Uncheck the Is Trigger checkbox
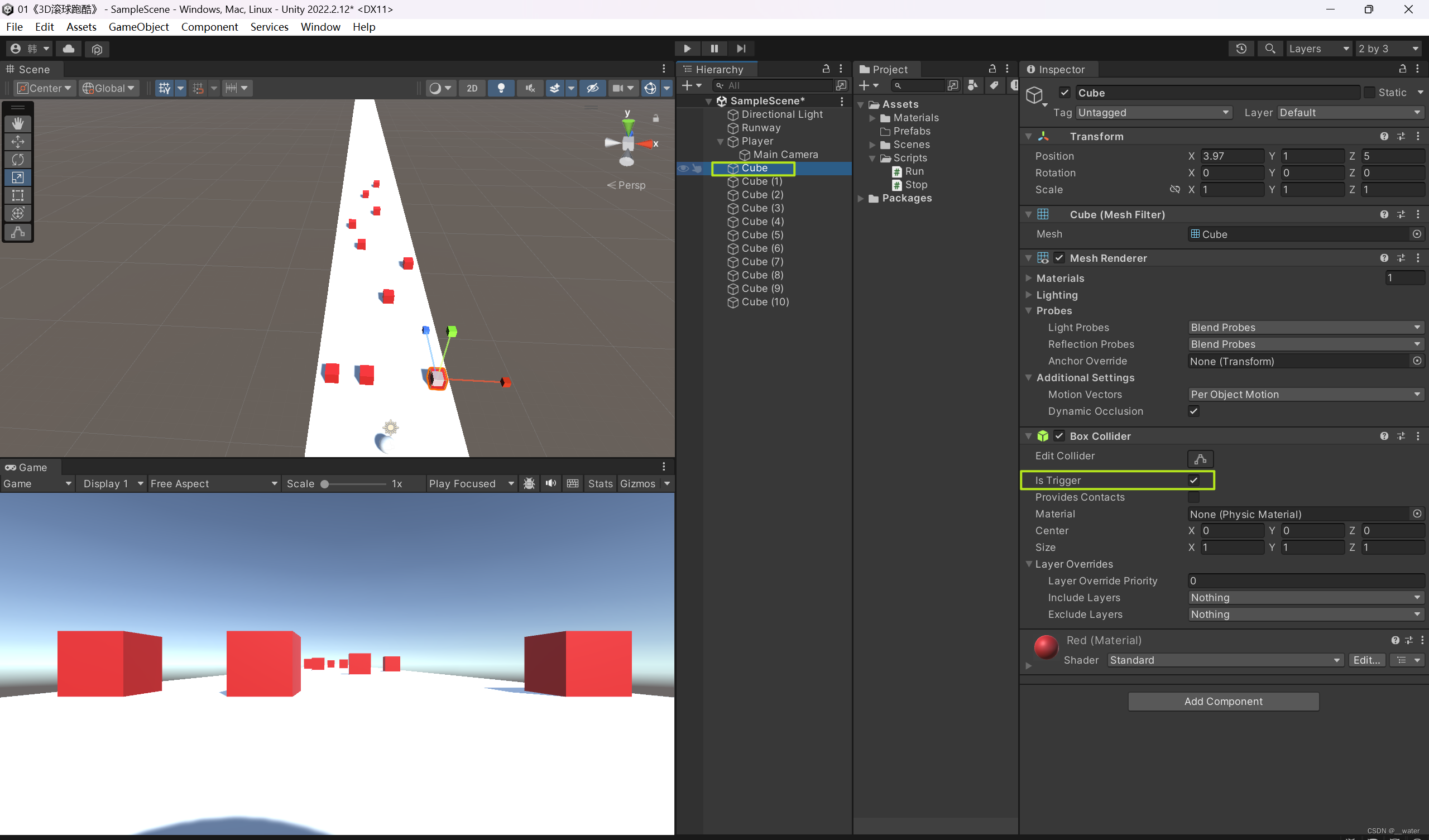 coord(1193,481)
